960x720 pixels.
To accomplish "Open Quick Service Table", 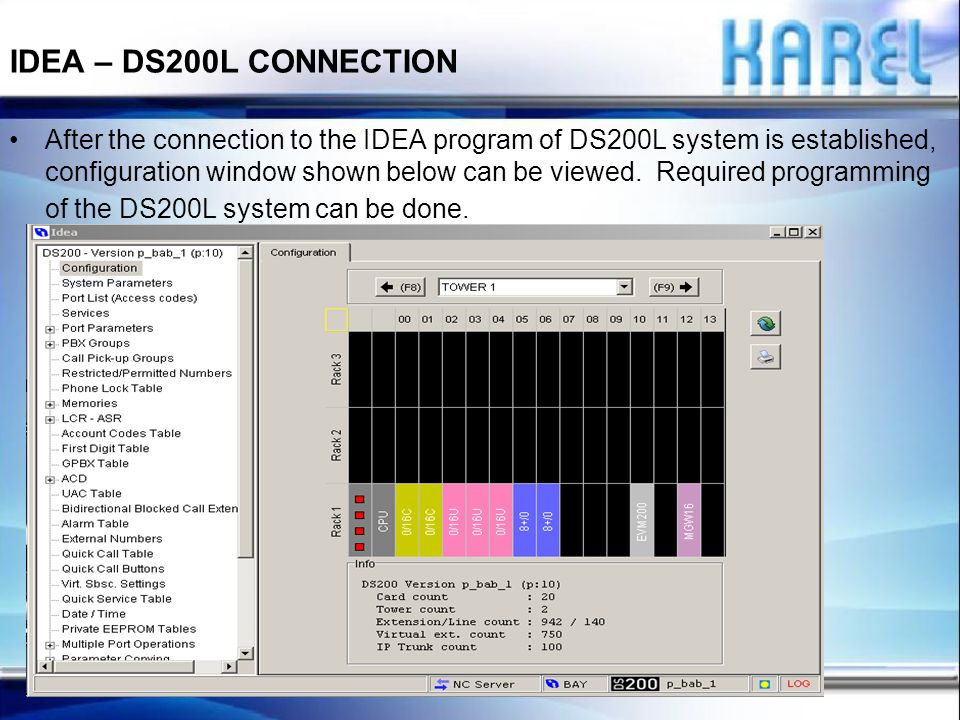I will coord(116,599).
